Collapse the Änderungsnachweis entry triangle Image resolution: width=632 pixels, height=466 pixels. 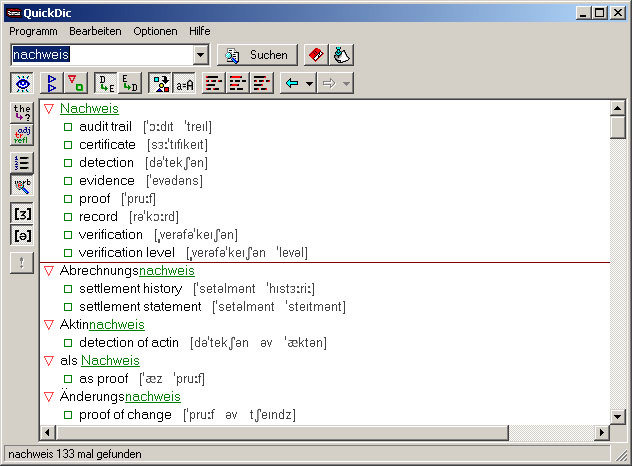coord(49,397)
